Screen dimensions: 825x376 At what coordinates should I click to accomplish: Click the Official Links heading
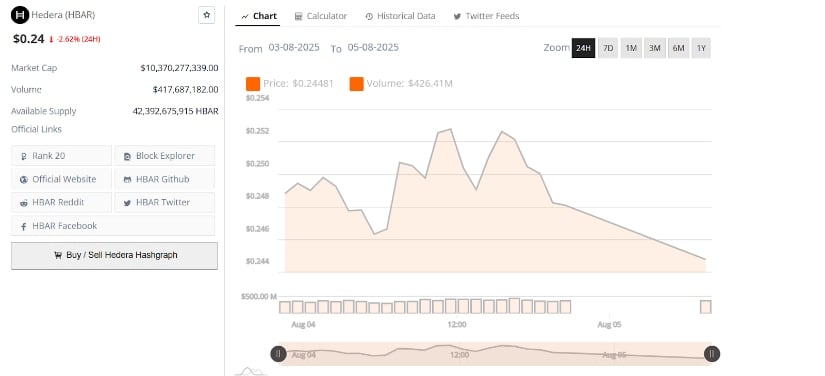click(36, 129)
